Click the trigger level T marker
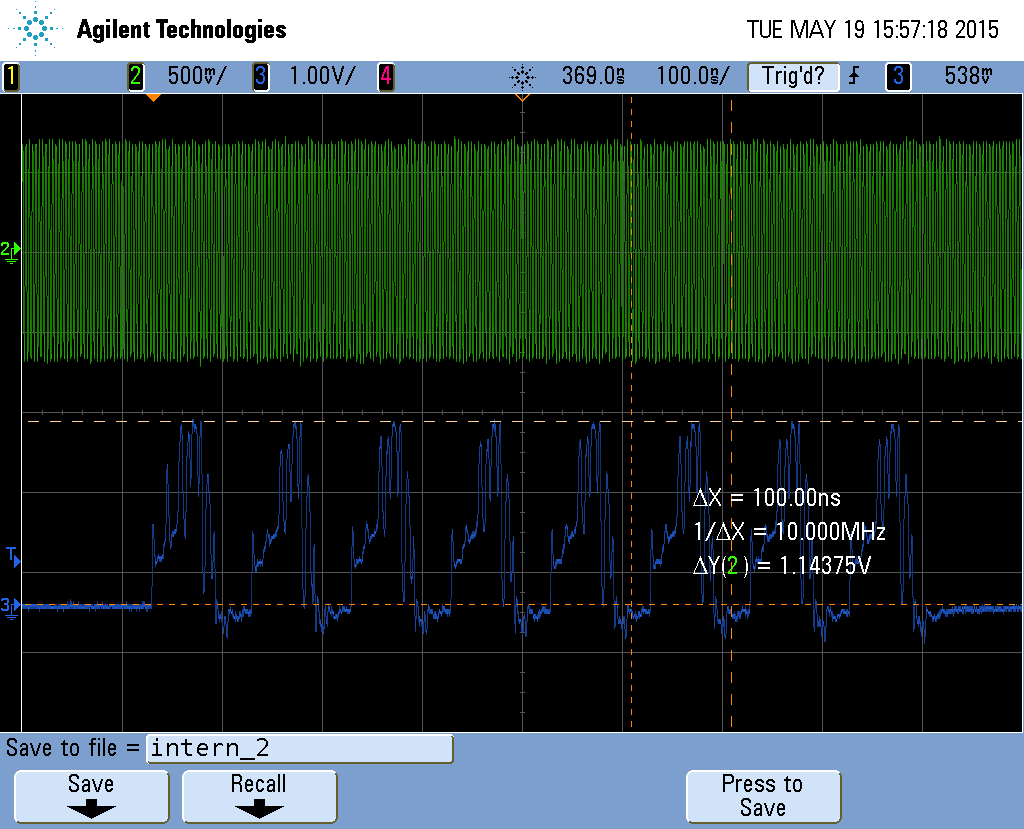1024x829 pixels. (x=13, y=557)
